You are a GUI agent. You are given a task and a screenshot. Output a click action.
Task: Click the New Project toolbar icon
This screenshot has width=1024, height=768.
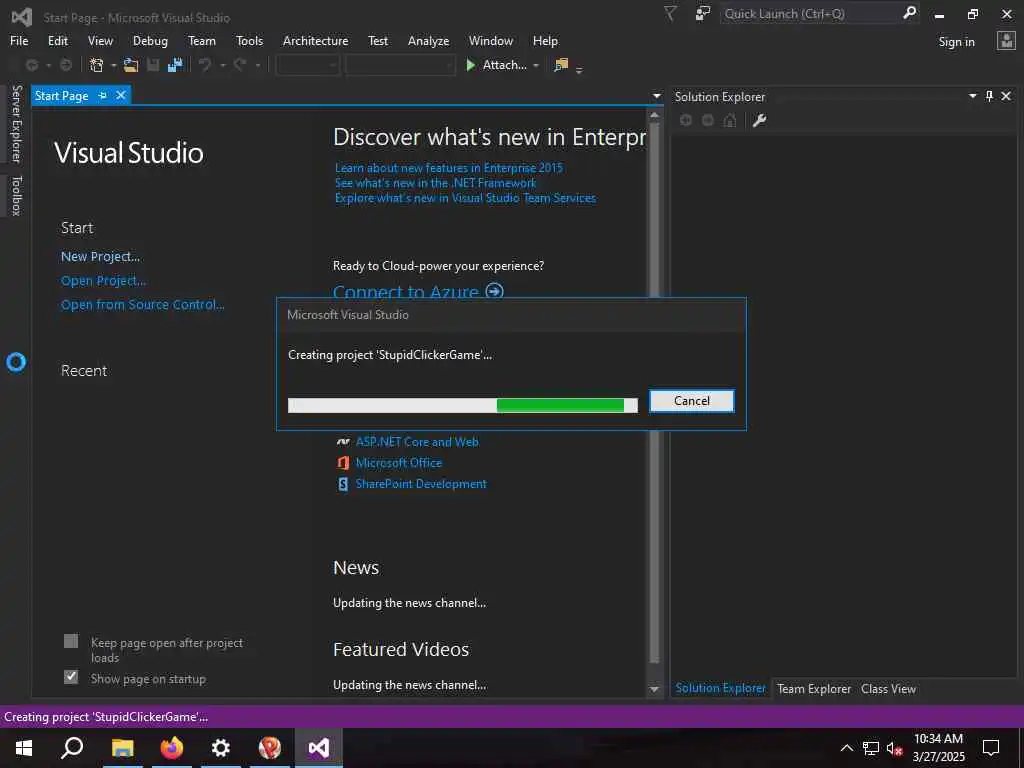point(97,65)
